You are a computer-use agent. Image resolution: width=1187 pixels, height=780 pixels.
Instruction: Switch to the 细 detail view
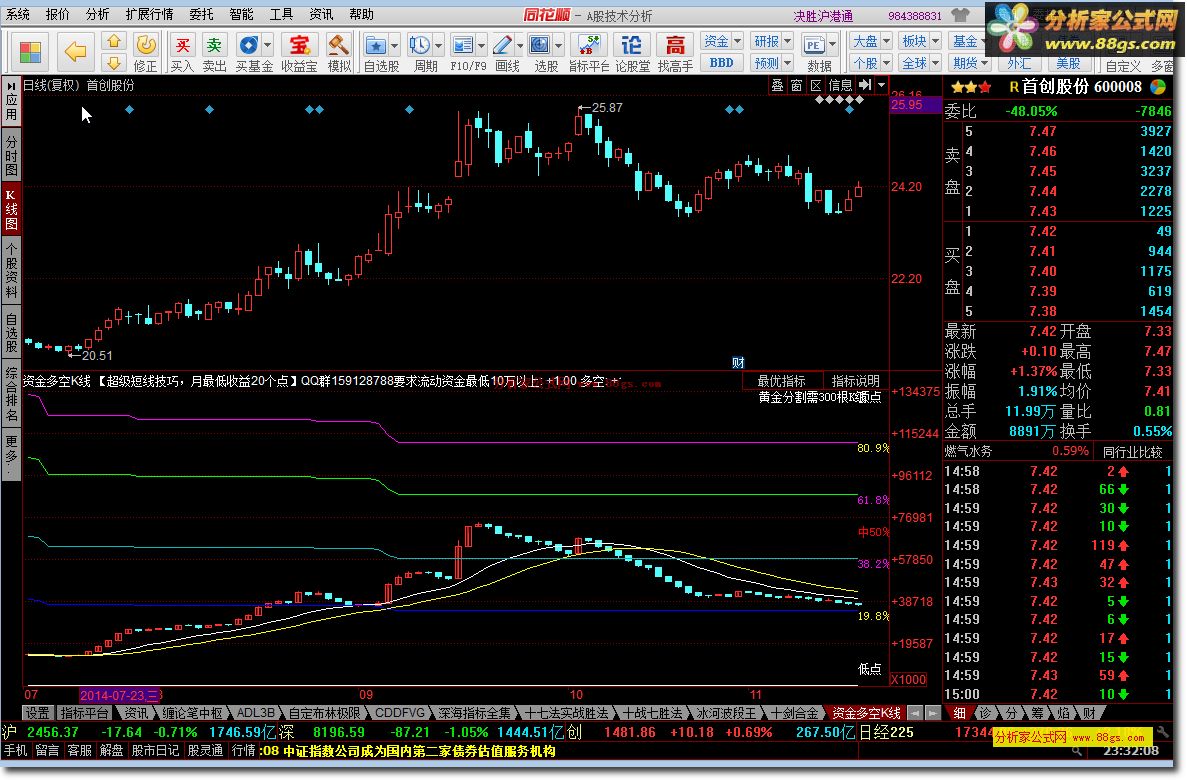[960, 713]
